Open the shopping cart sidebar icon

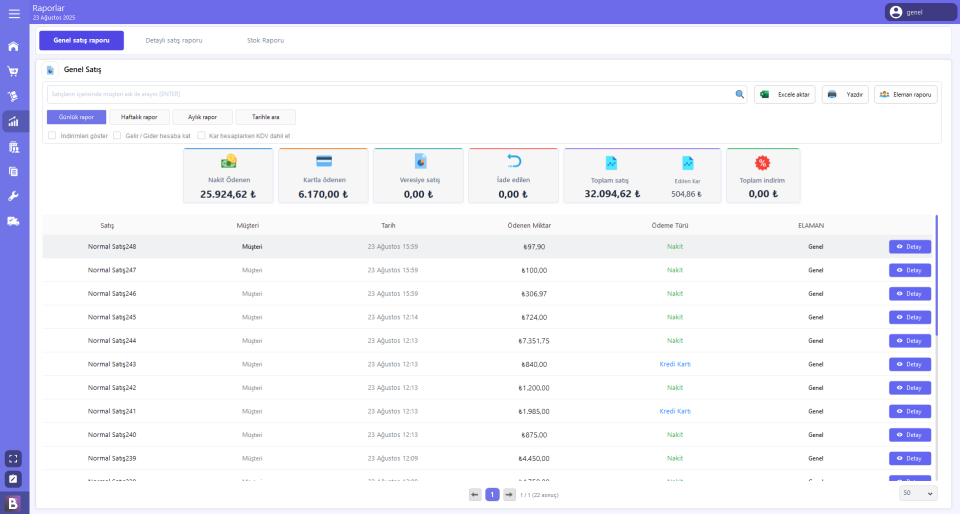(14, 72)
